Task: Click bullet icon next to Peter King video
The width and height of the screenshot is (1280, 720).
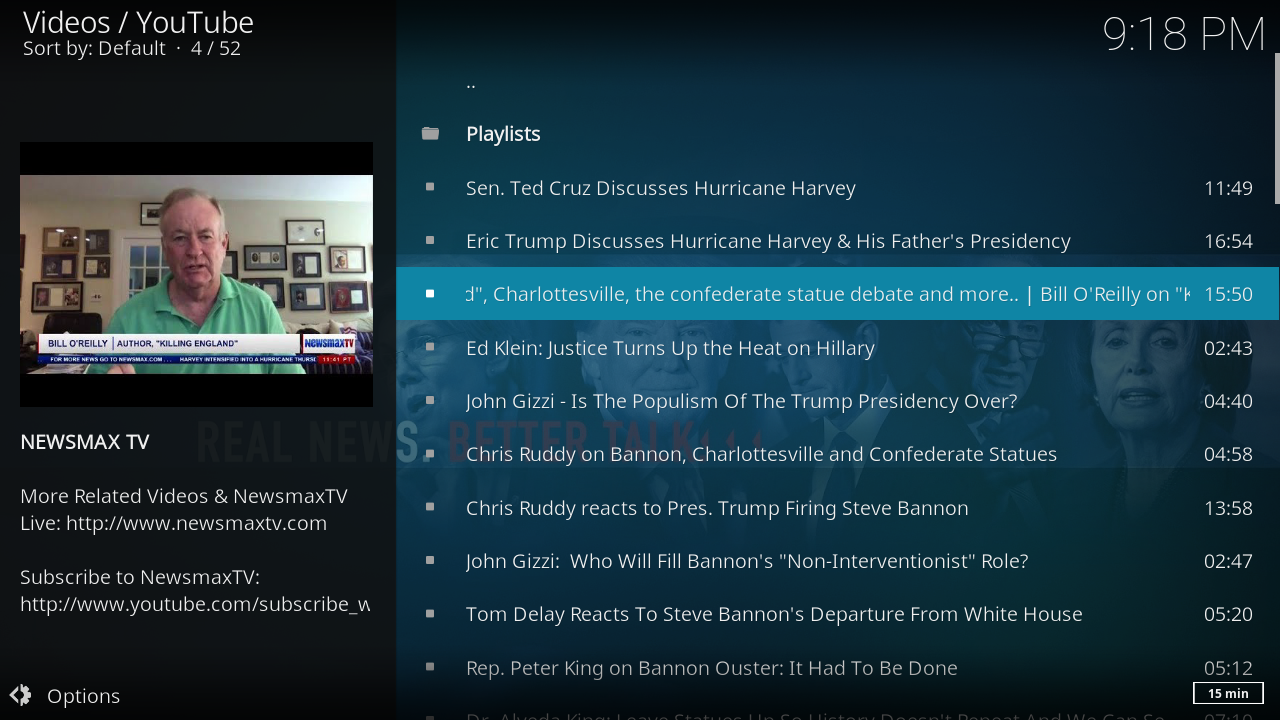Action: point(430,667)
